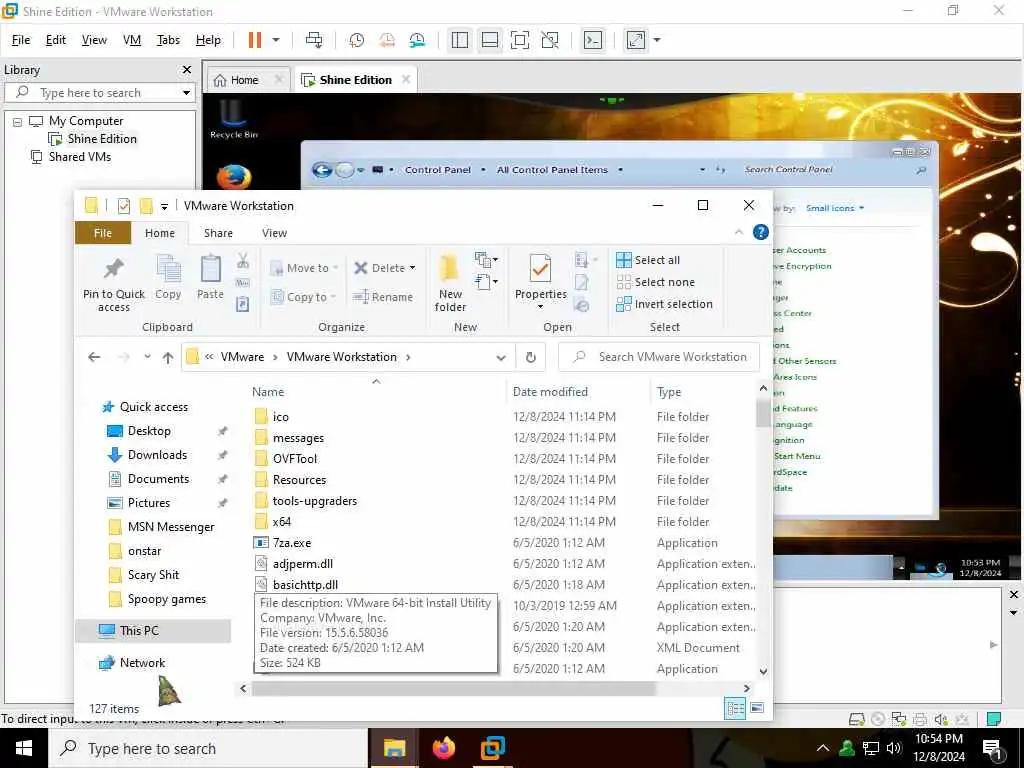Open the console view icon

pyautogui.click(x=593, y=40)
